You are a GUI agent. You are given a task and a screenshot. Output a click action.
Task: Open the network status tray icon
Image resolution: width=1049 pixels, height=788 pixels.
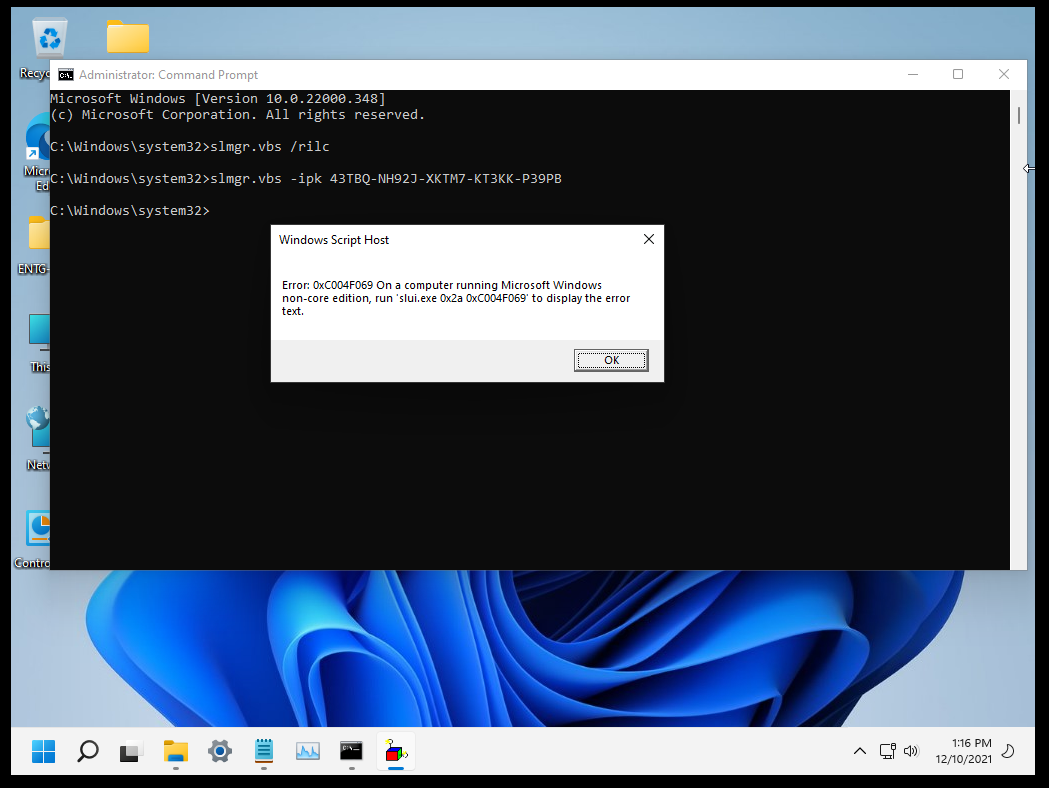coord(887,751)
